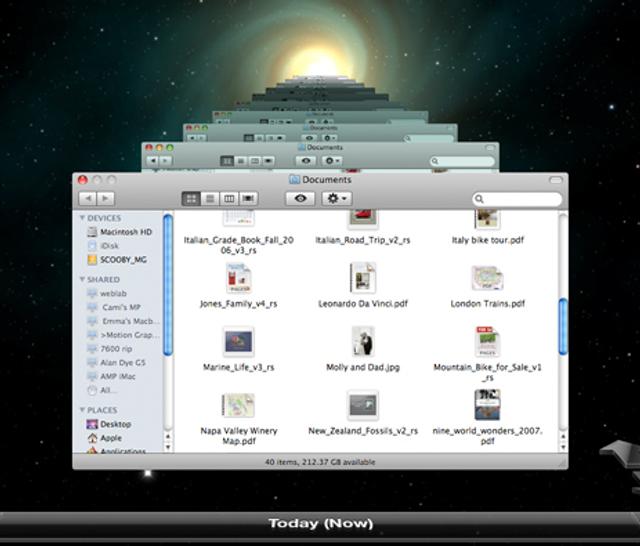Click search field in second window behind
The height and width of the screenshot is (546, 640).
click(462, 161)
